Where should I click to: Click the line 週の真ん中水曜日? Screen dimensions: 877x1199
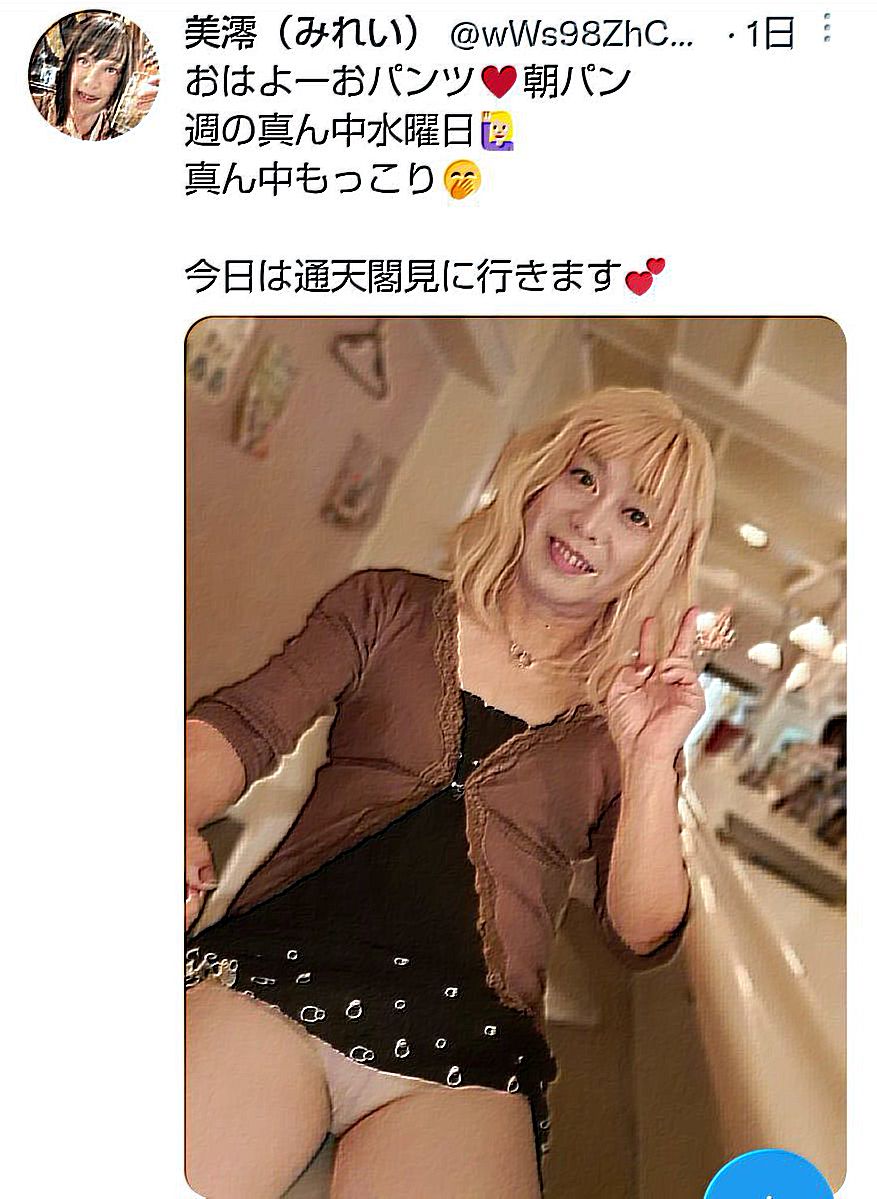(x=330, y=131)
